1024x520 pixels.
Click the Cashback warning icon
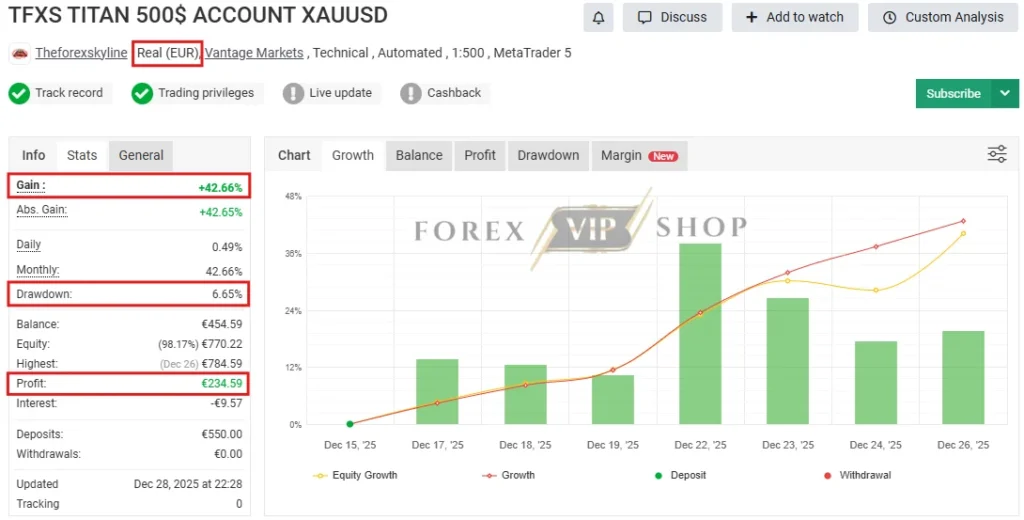pyautogui.click(x=411, y=93)
